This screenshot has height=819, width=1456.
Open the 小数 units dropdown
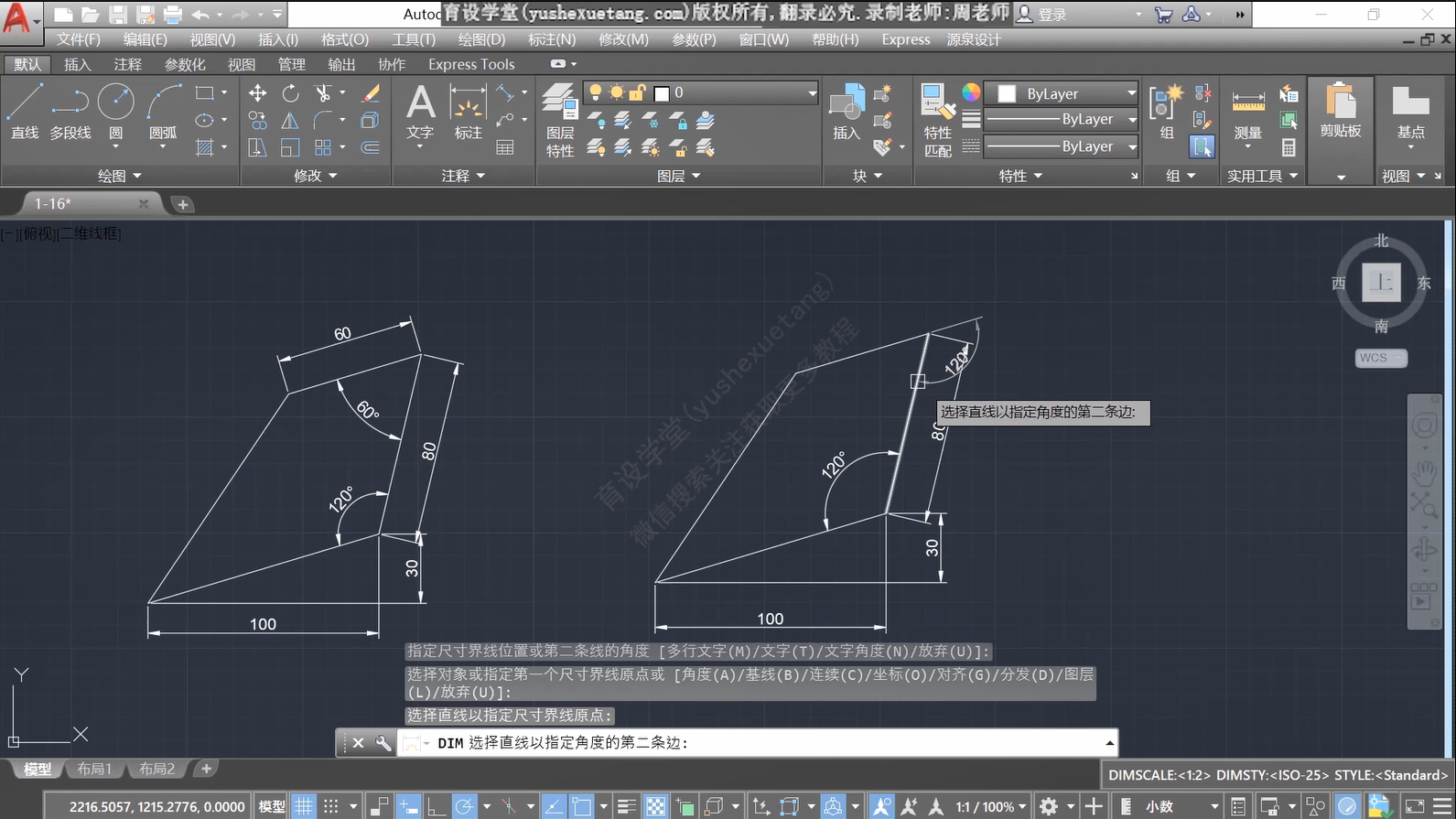click(1181, 806)
